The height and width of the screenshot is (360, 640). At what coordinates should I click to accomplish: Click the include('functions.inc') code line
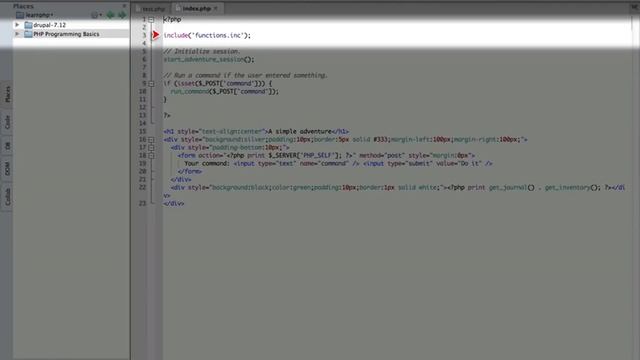point(207,36)
